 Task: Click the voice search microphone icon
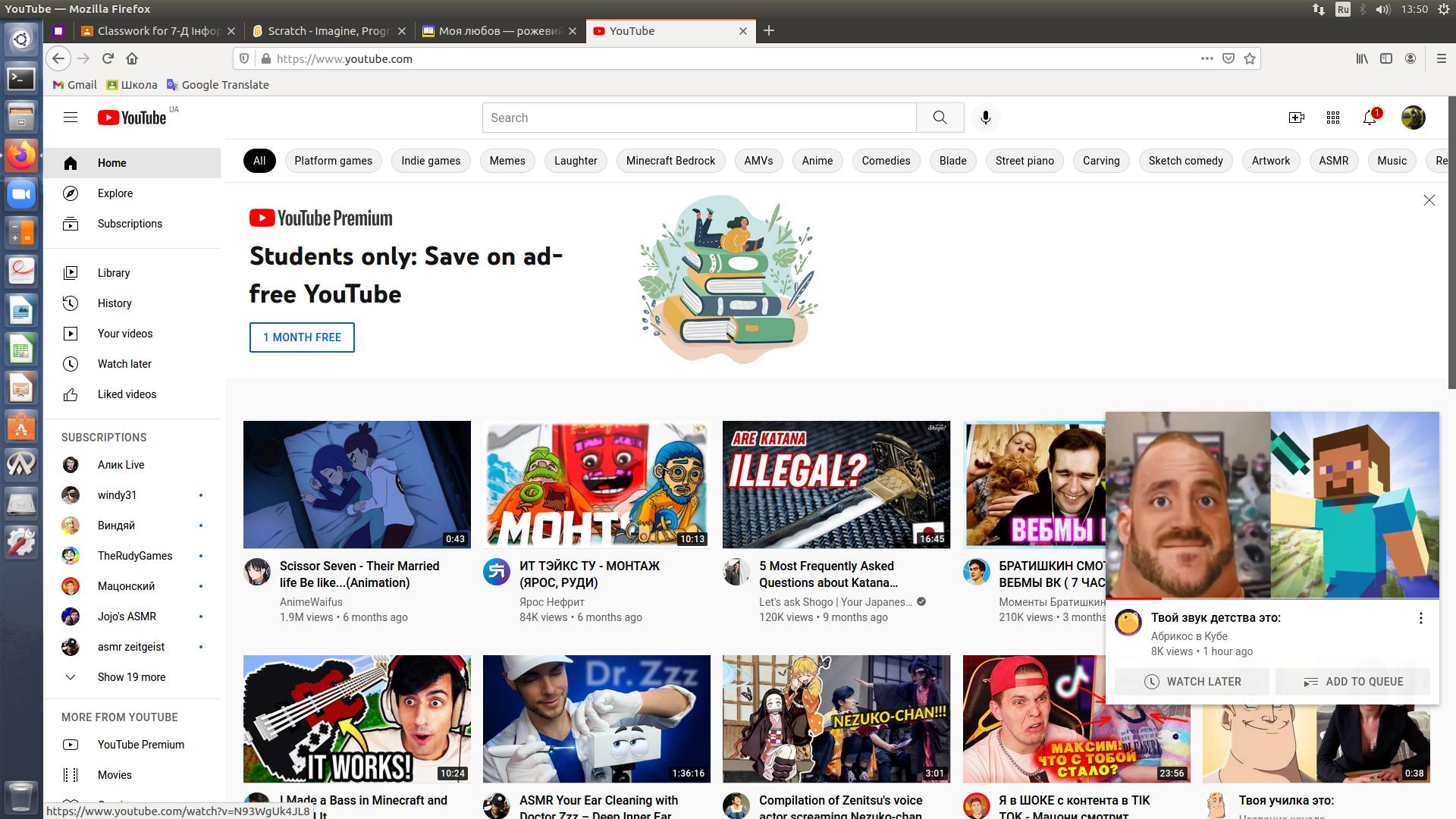[985, 118]
